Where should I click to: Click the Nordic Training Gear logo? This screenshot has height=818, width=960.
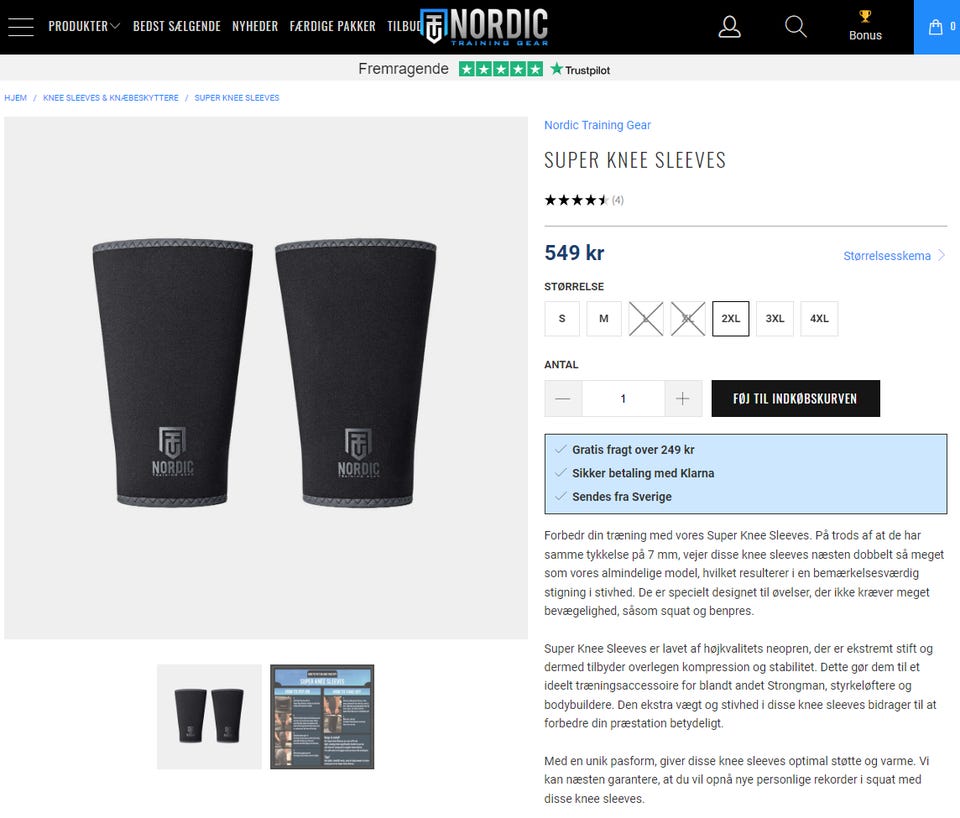(x=484, y=27)
